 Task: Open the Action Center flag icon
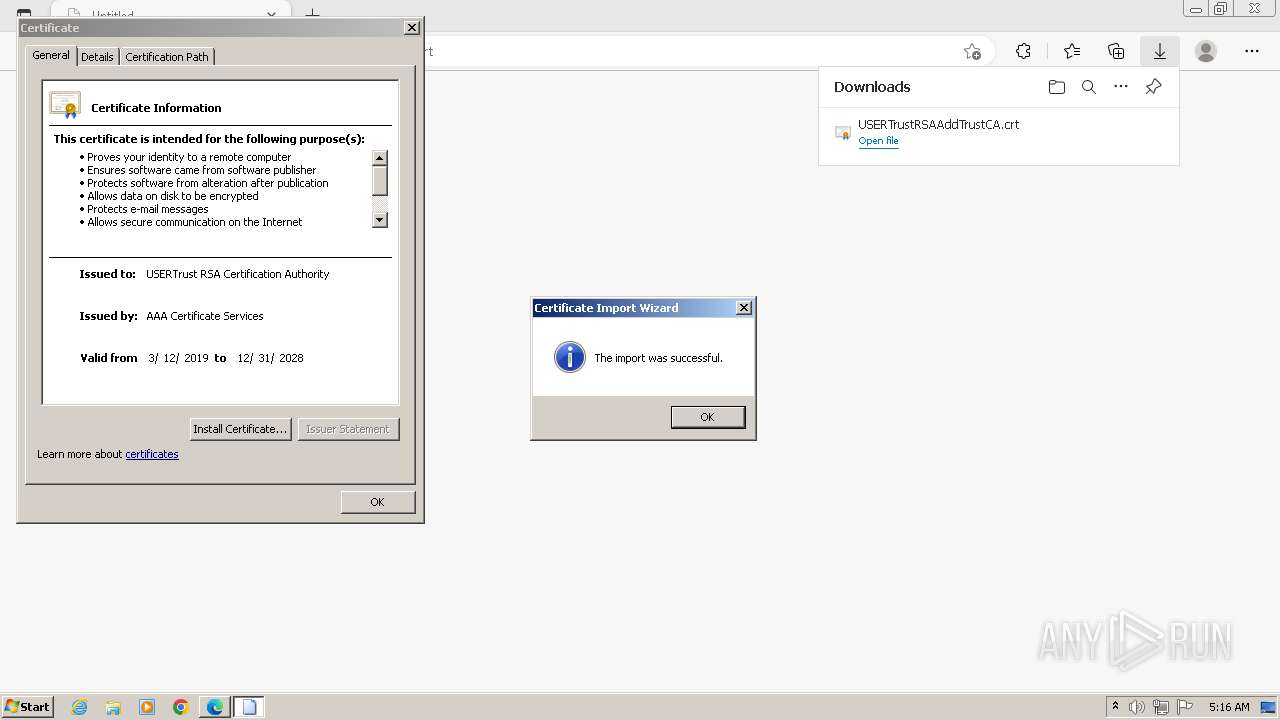[1185, 707]
